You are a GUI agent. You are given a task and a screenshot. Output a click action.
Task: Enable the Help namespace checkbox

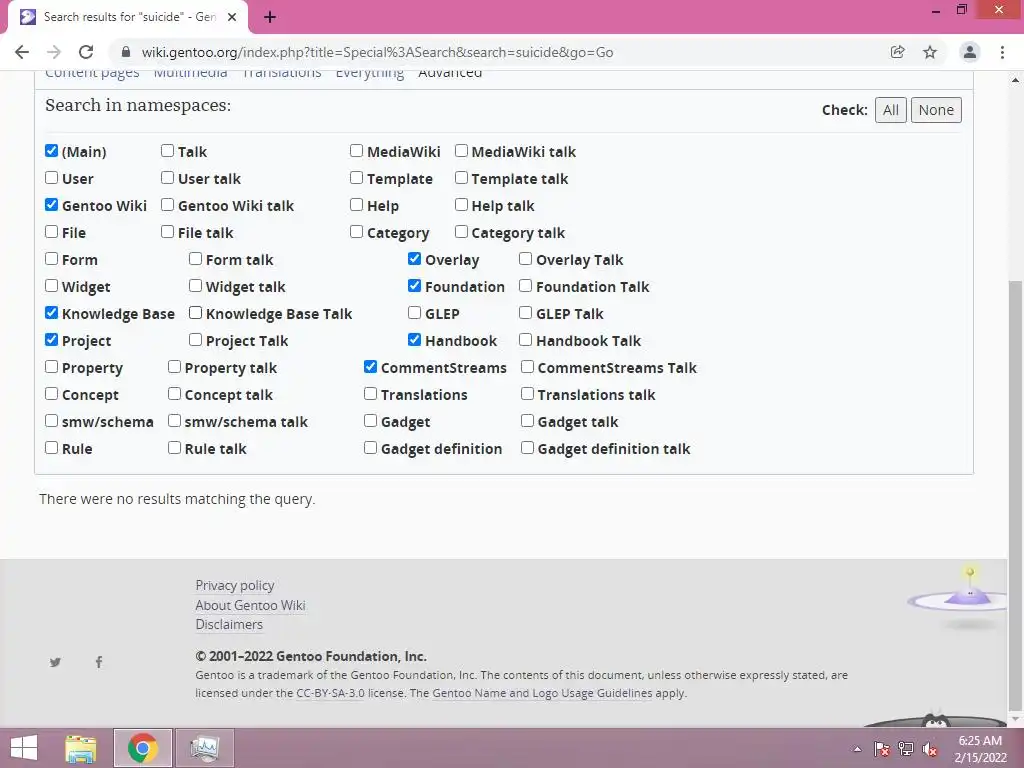pyautogui.click(x=357, y=205)
